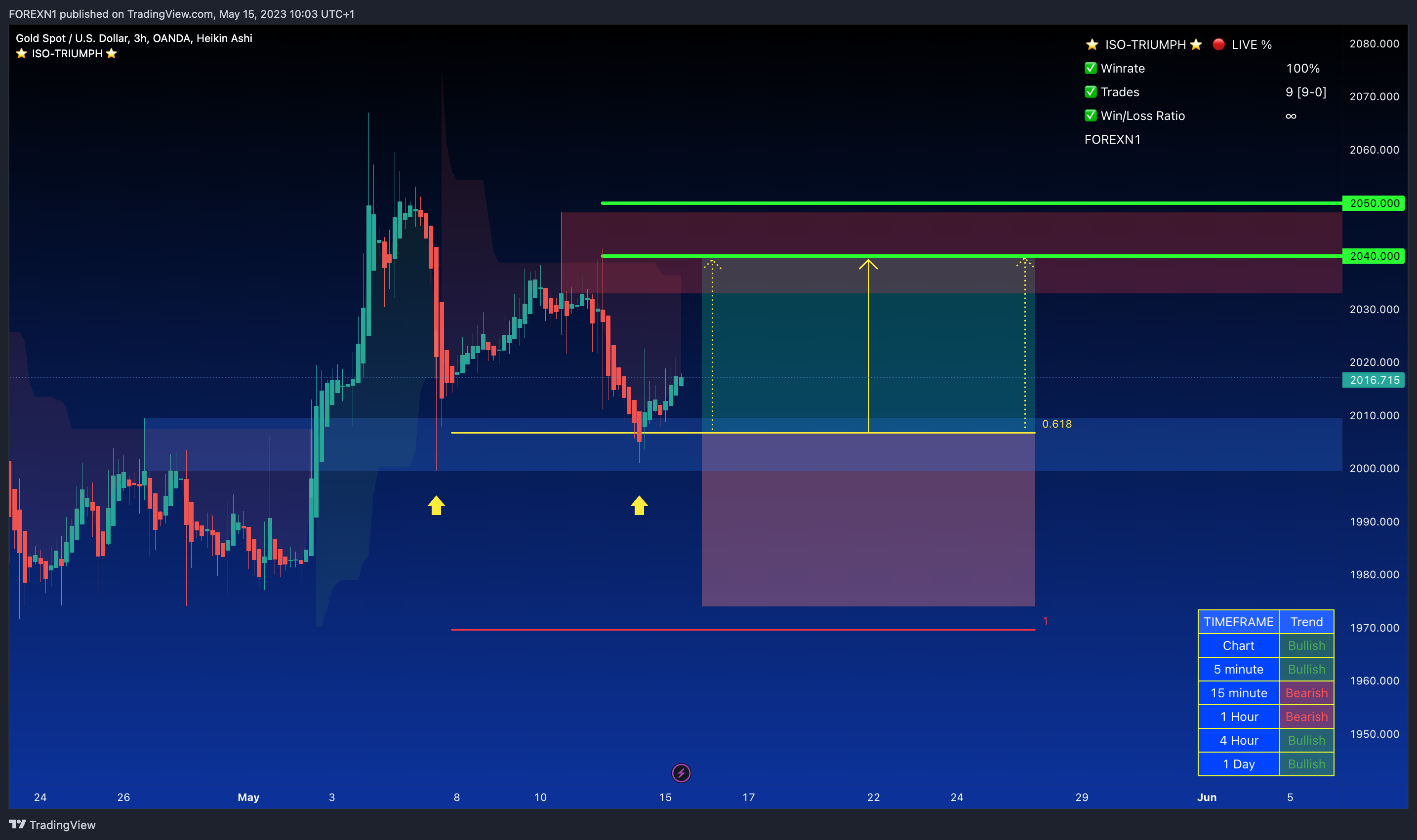This screenshot has width=1417, height=840.
Task: Click the 2040.000 green price label
Action: (x=1374, y=256)
